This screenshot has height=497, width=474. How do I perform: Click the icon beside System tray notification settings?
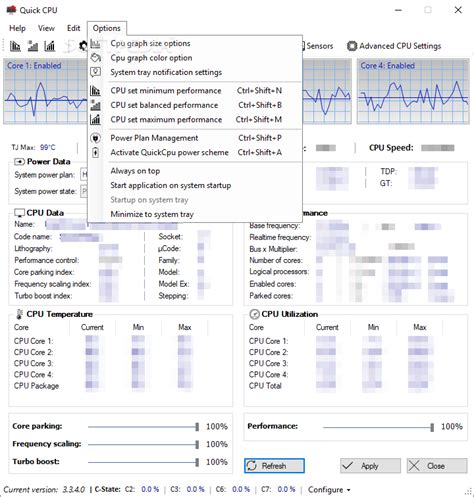[95, 72]
